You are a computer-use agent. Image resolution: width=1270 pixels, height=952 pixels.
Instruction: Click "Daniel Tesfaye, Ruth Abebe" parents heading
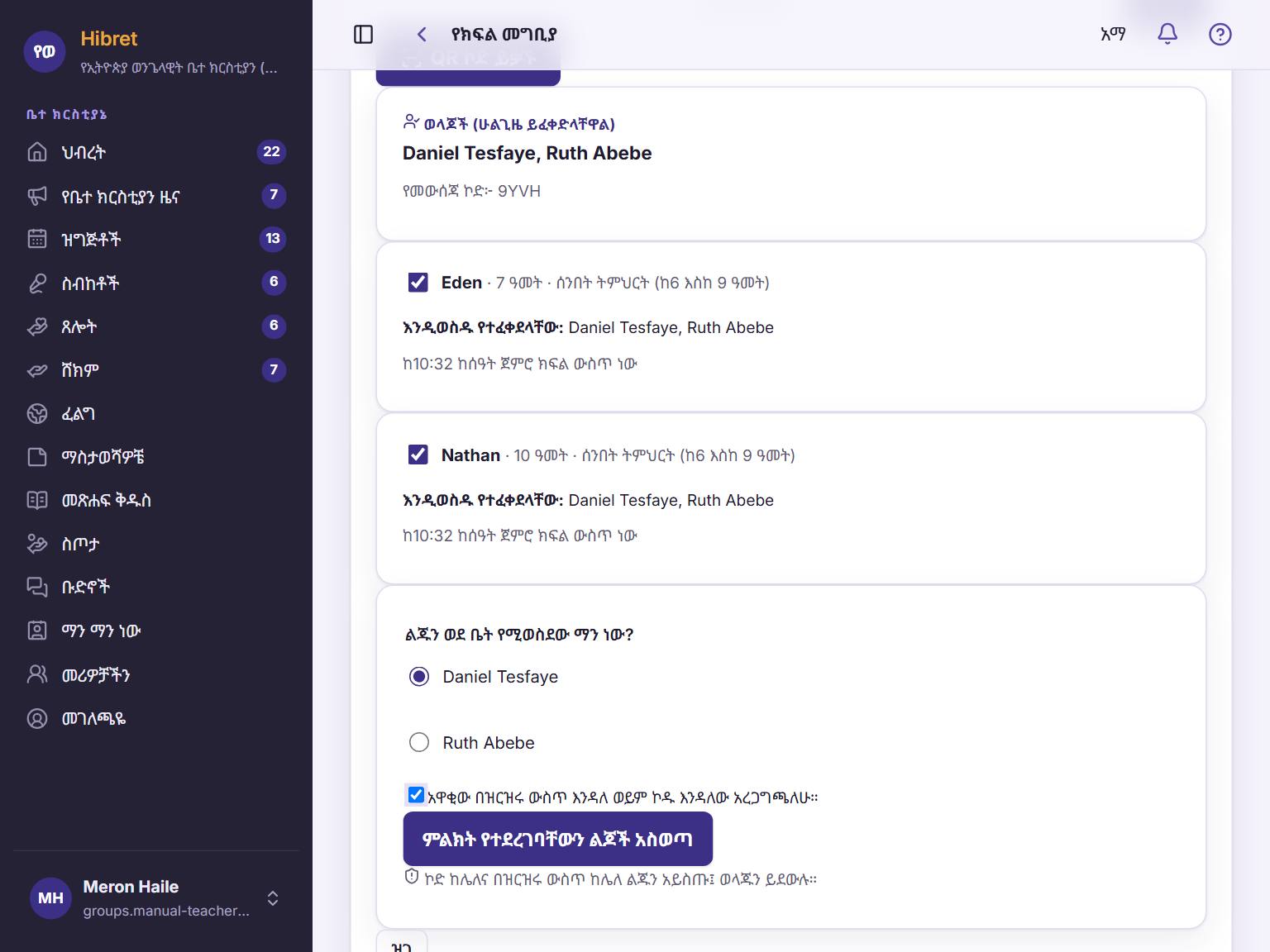coord(528,153)
